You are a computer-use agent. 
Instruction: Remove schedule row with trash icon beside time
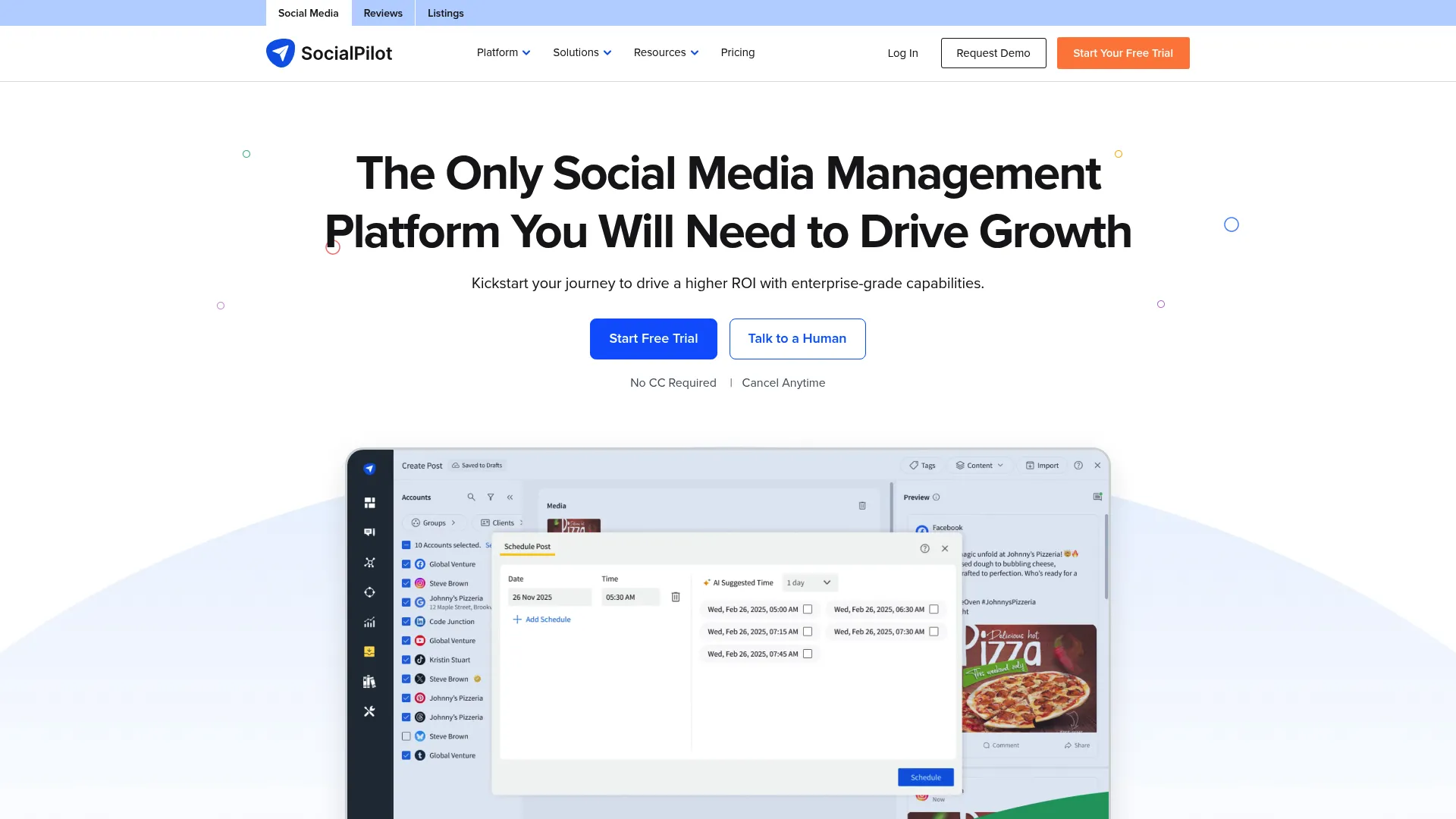[x=676, y=598]
